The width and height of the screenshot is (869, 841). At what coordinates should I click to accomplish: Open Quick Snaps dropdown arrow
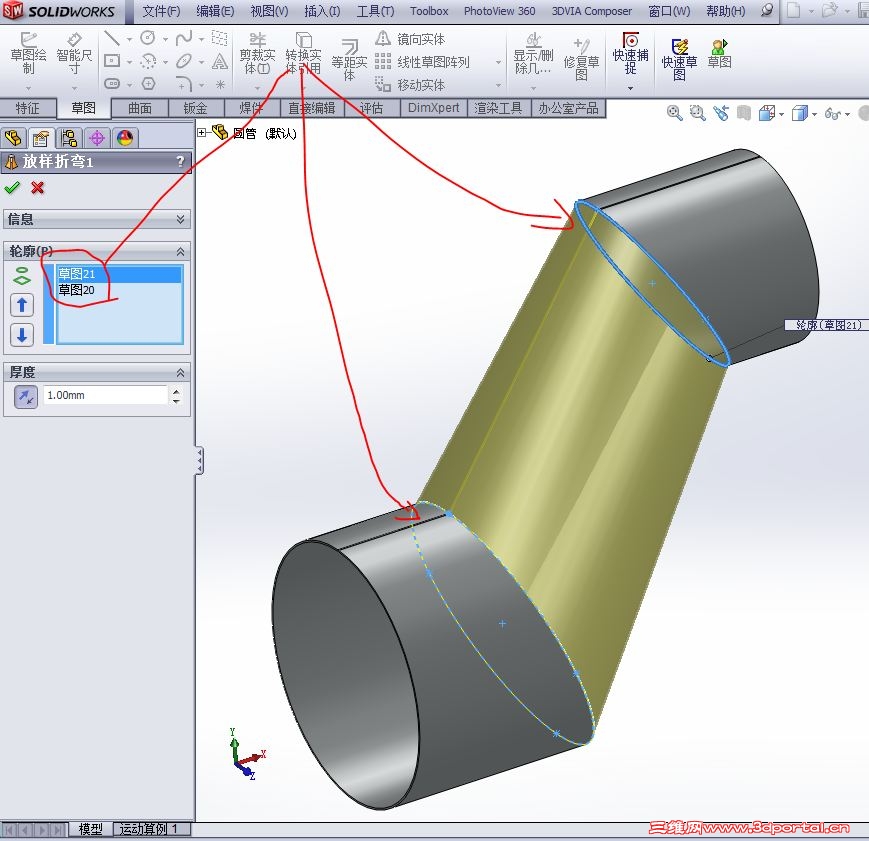click(x=630, y=88)
